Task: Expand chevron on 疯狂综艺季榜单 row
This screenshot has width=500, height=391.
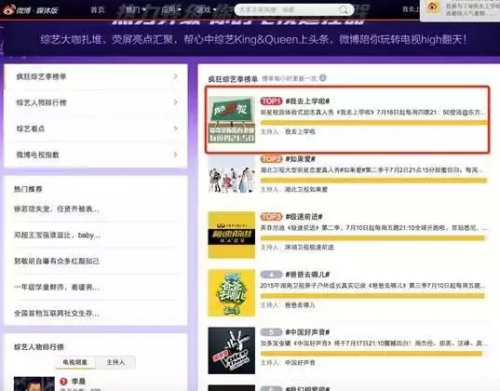Action: [x=175, y=77]
